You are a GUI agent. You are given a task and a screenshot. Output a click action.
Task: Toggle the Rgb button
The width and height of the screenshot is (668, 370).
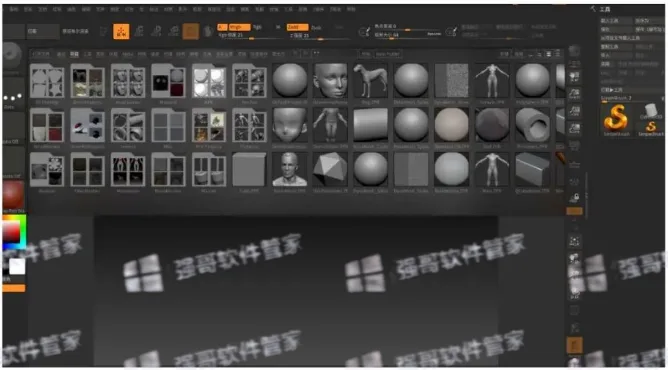(x=257, y=27)
